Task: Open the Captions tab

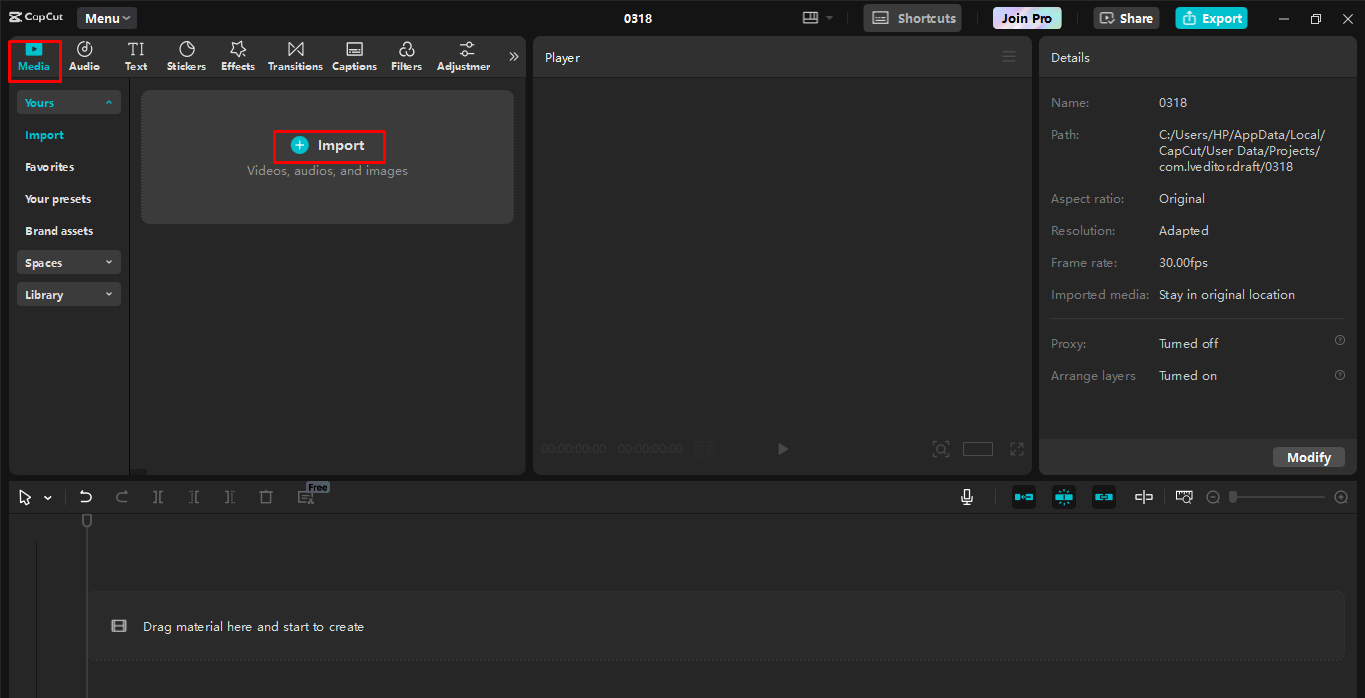Action: point(354,57)
